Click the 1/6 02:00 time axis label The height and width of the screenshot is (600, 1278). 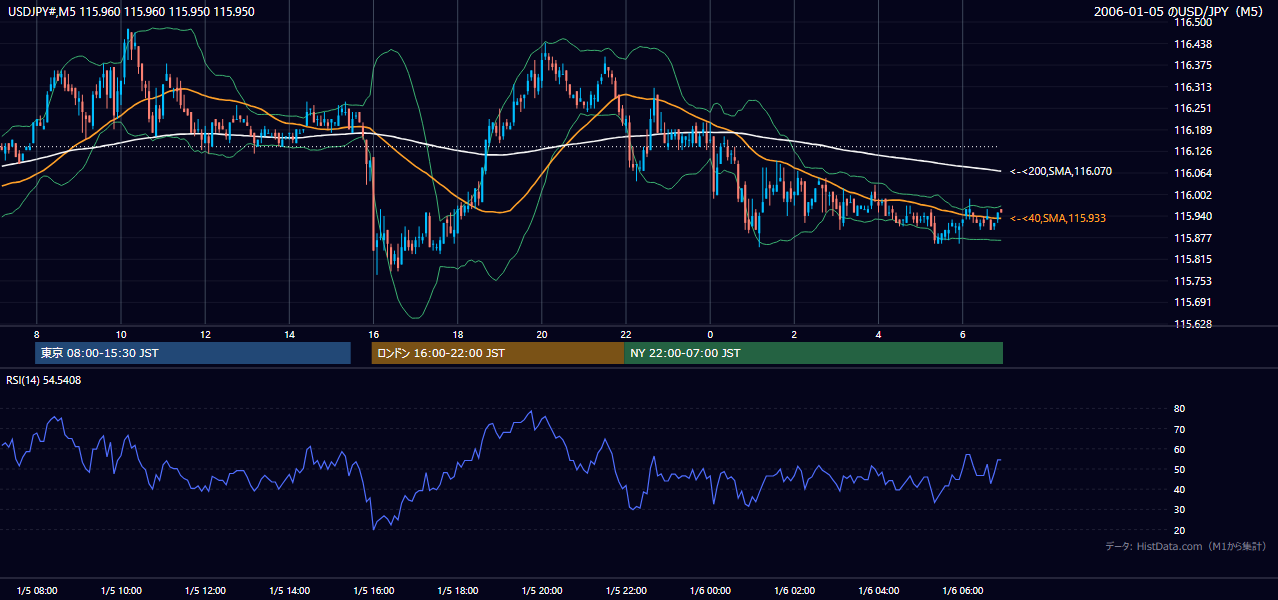(x=794, y=590)
